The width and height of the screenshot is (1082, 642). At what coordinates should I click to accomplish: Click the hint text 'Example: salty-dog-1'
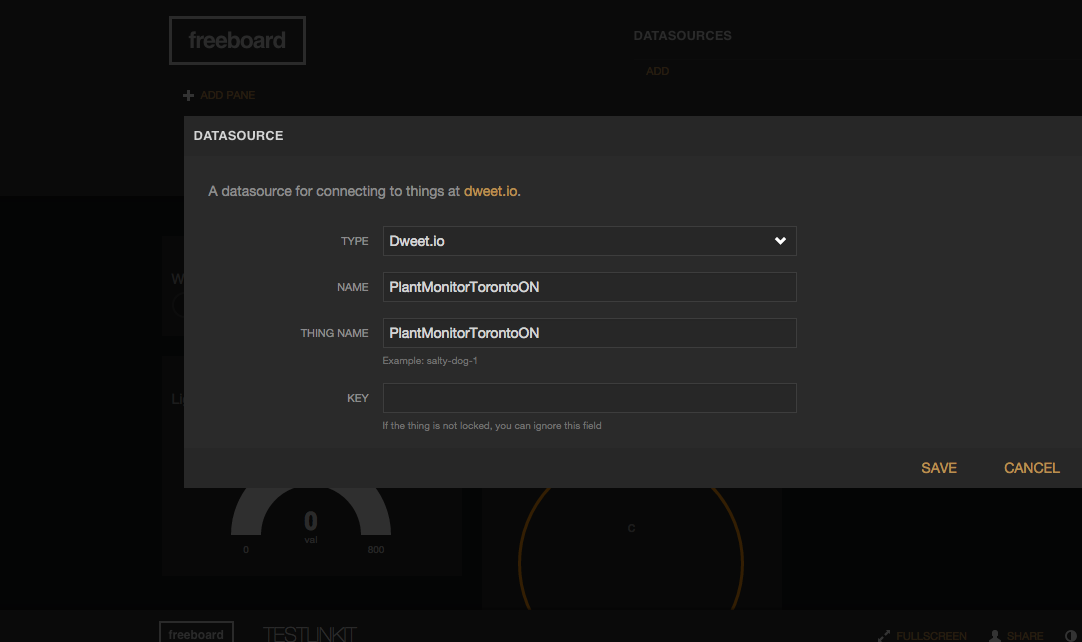click(430, 360)
